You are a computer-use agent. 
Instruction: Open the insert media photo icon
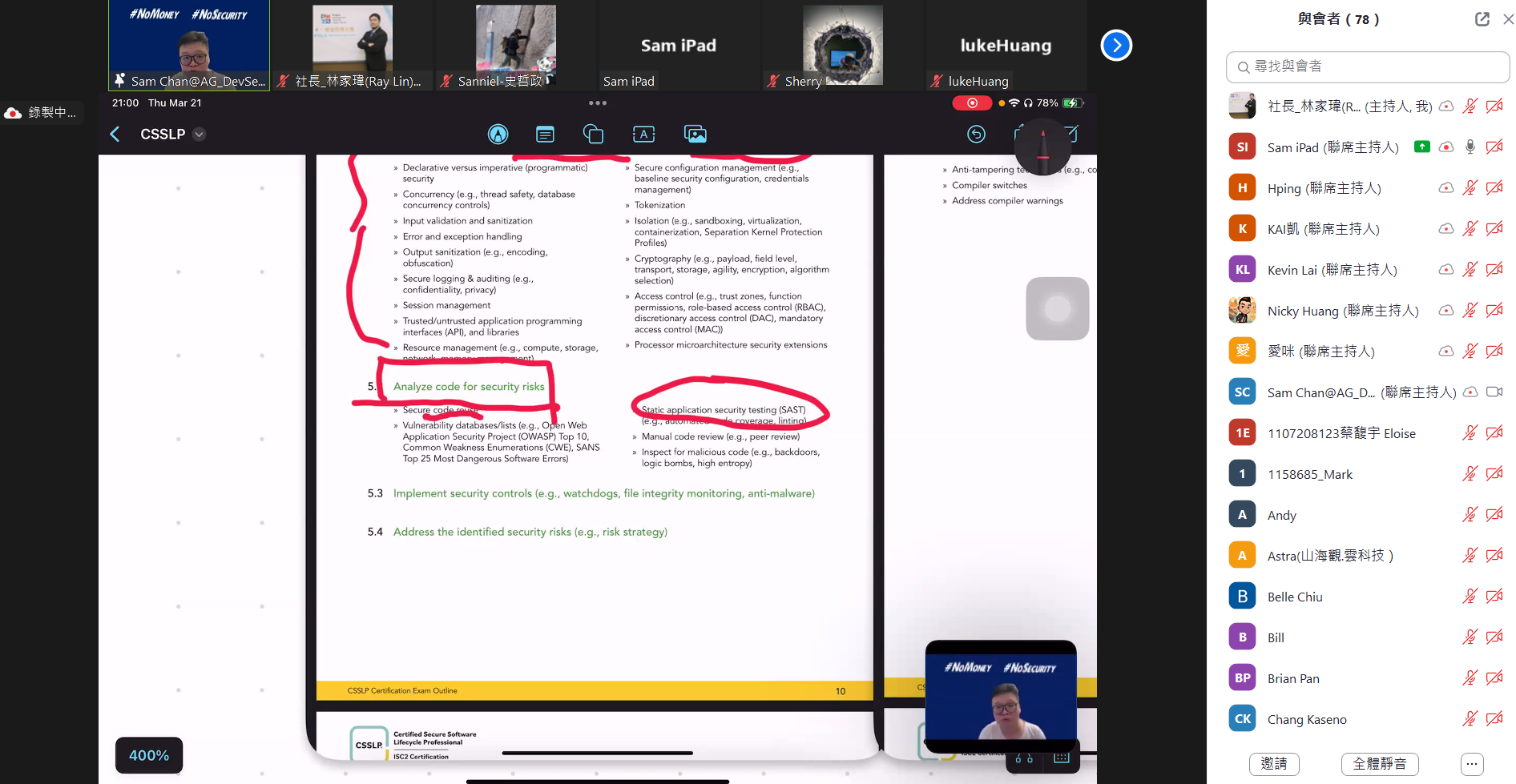click(695, 135)
